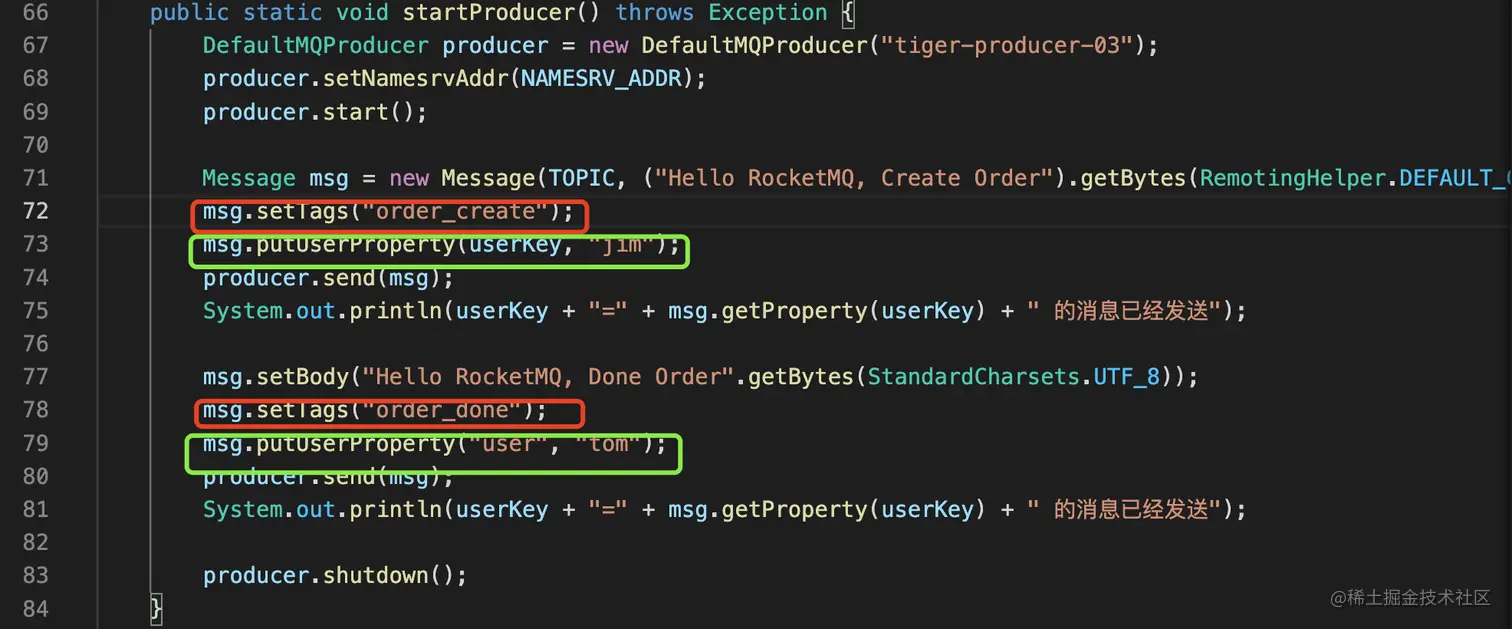The height and width of the screenshot is (629, 1512).
Task: Click msg.setBody on line 77
Action: 276,377
